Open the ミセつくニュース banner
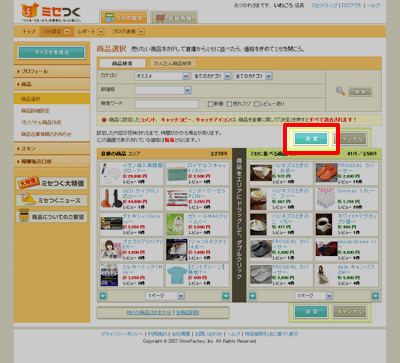This screenshot has width=400, height=363. click(52, 200)
